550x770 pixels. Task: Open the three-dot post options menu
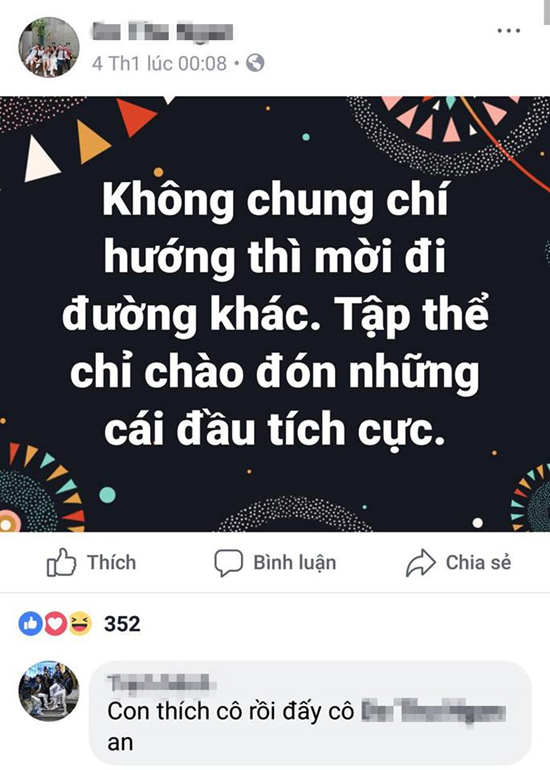509,31
